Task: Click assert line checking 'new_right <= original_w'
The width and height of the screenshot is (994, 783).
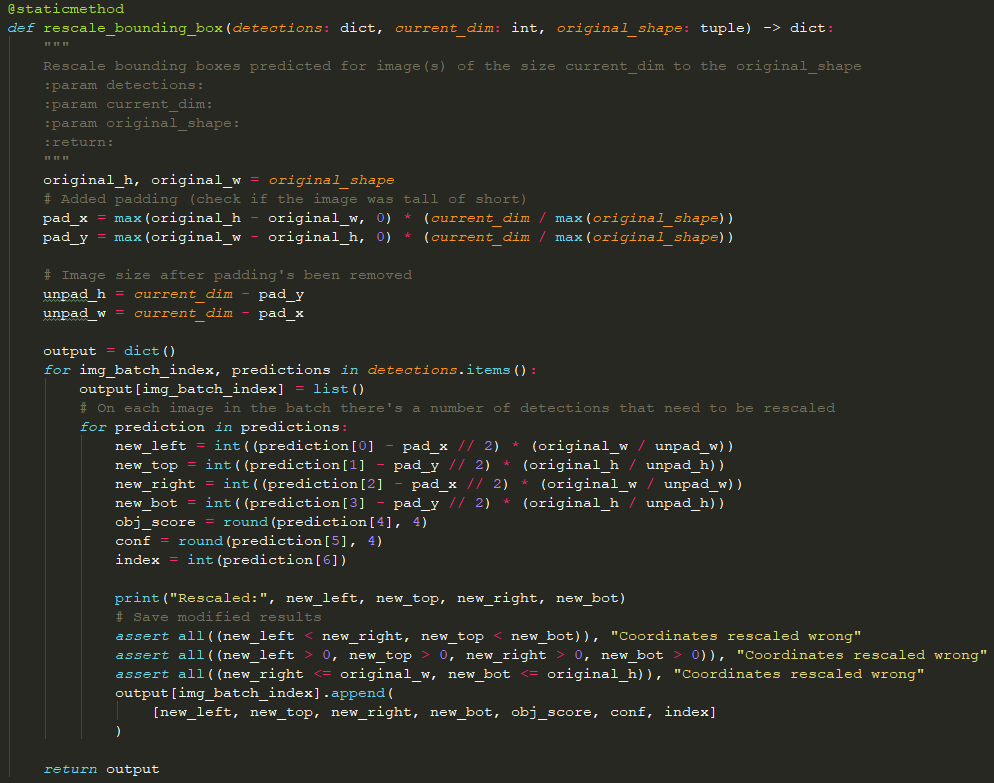Action: point(520,675)
